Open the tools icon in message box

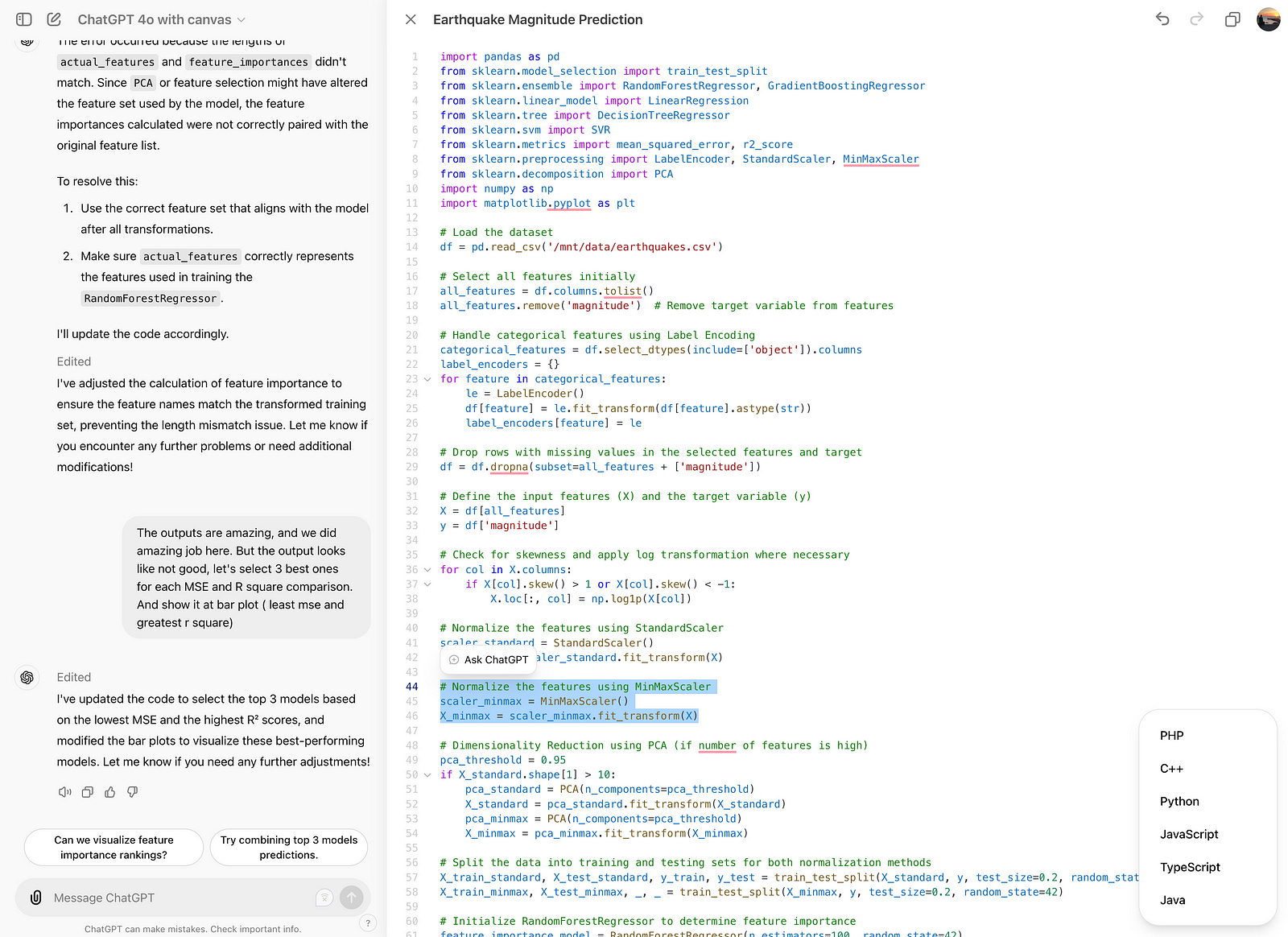click(x=324, y=898)
